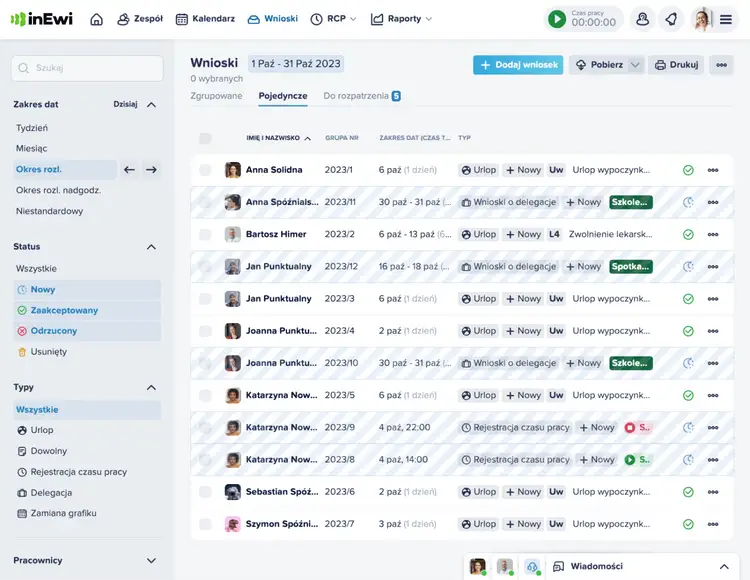
Task: Click the home icon in top navigation
Action: tap(96, 19)
